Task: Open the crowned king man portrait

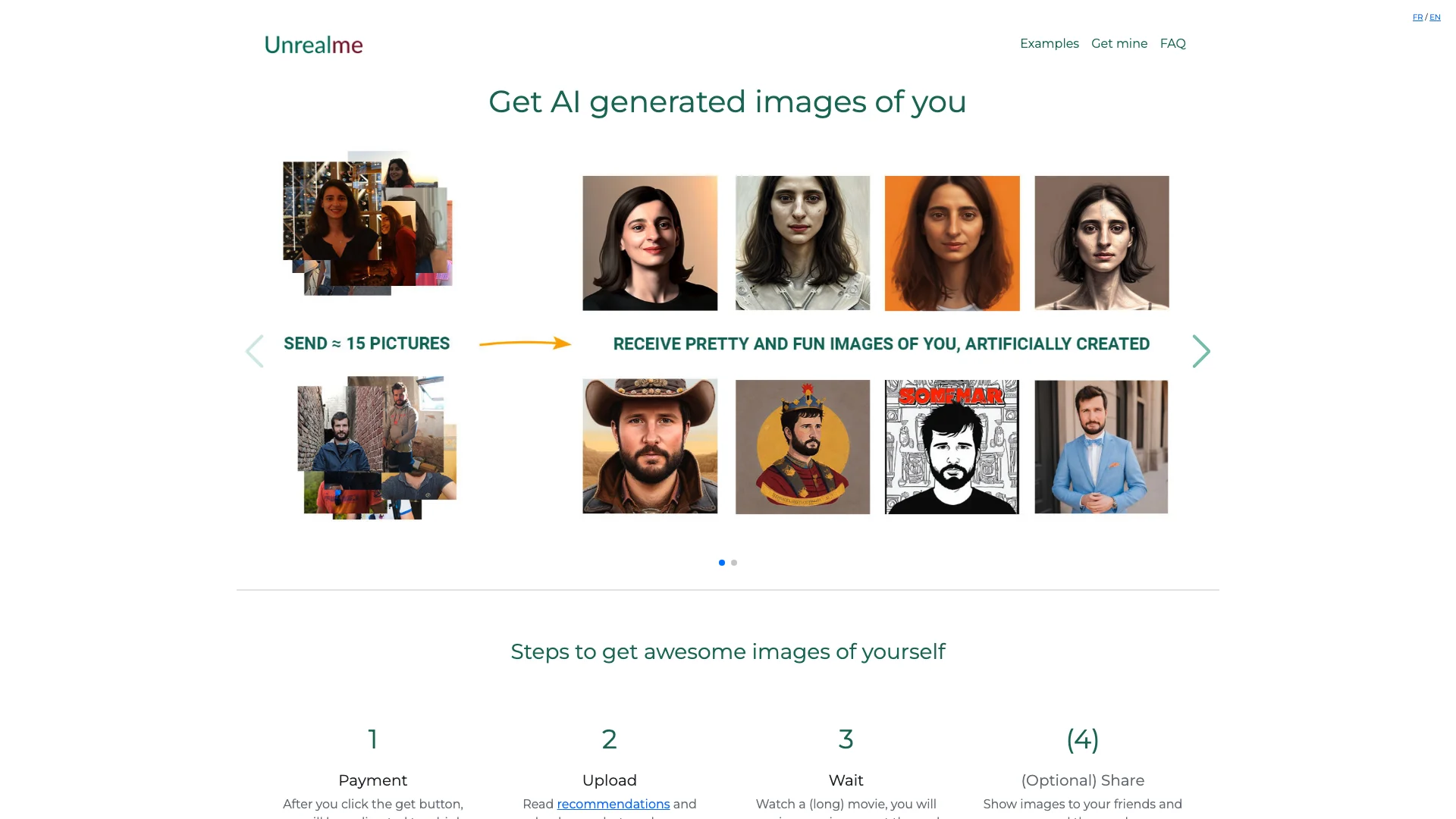Action: [x=802, y=447]
